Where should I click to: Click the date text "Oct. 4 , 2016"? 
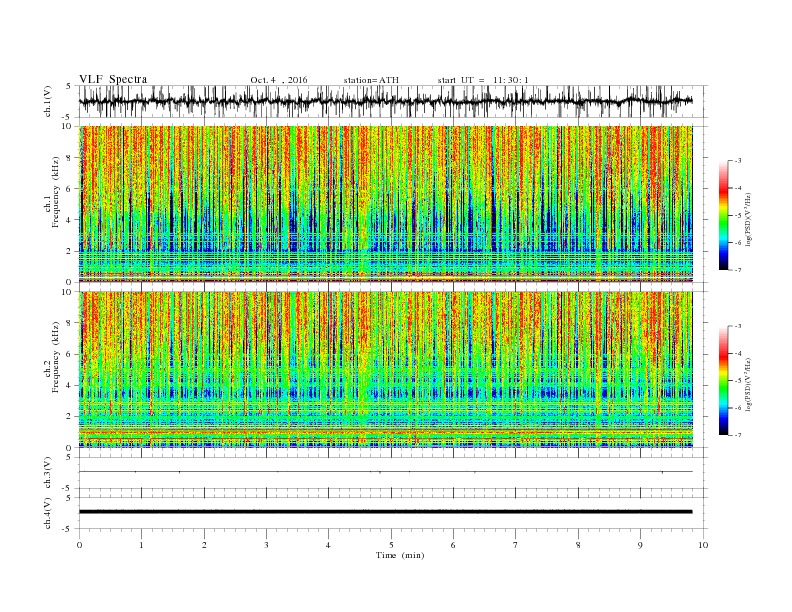(279, 80)
